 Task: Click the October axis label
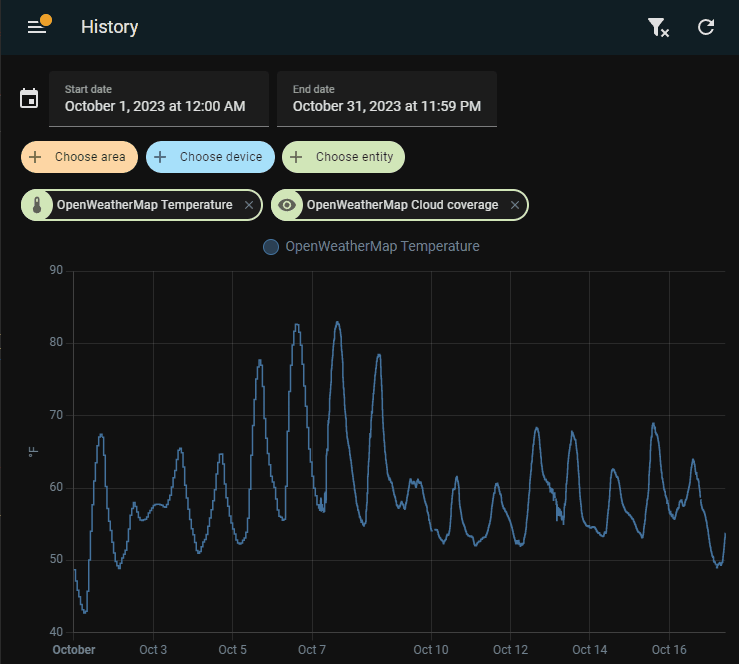[x=74, y=650]
